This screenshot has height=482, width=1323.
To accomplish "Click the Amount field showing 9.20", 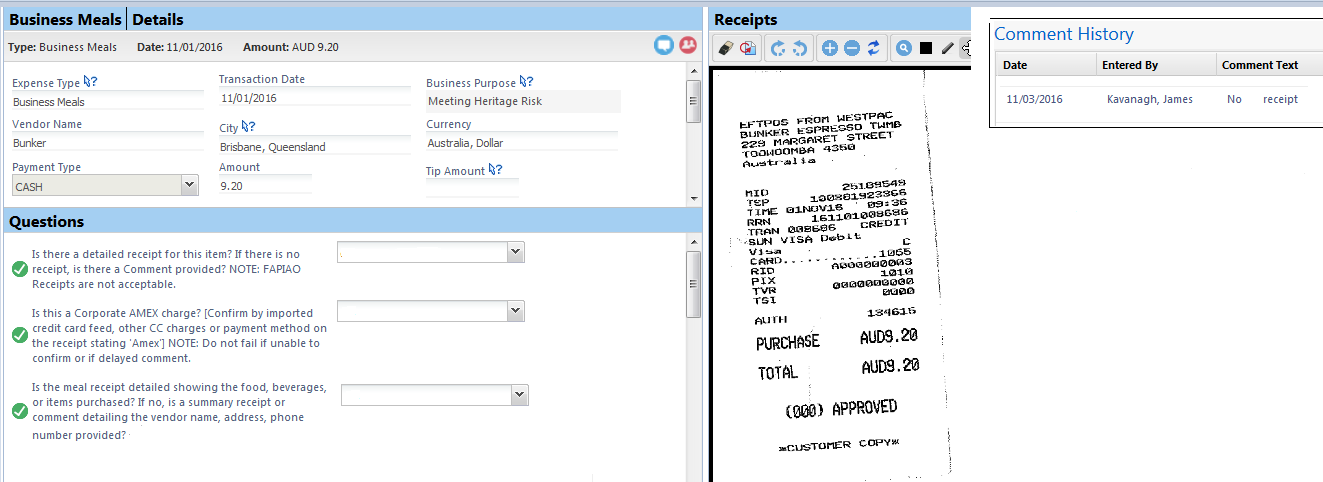I will (265, 186).
